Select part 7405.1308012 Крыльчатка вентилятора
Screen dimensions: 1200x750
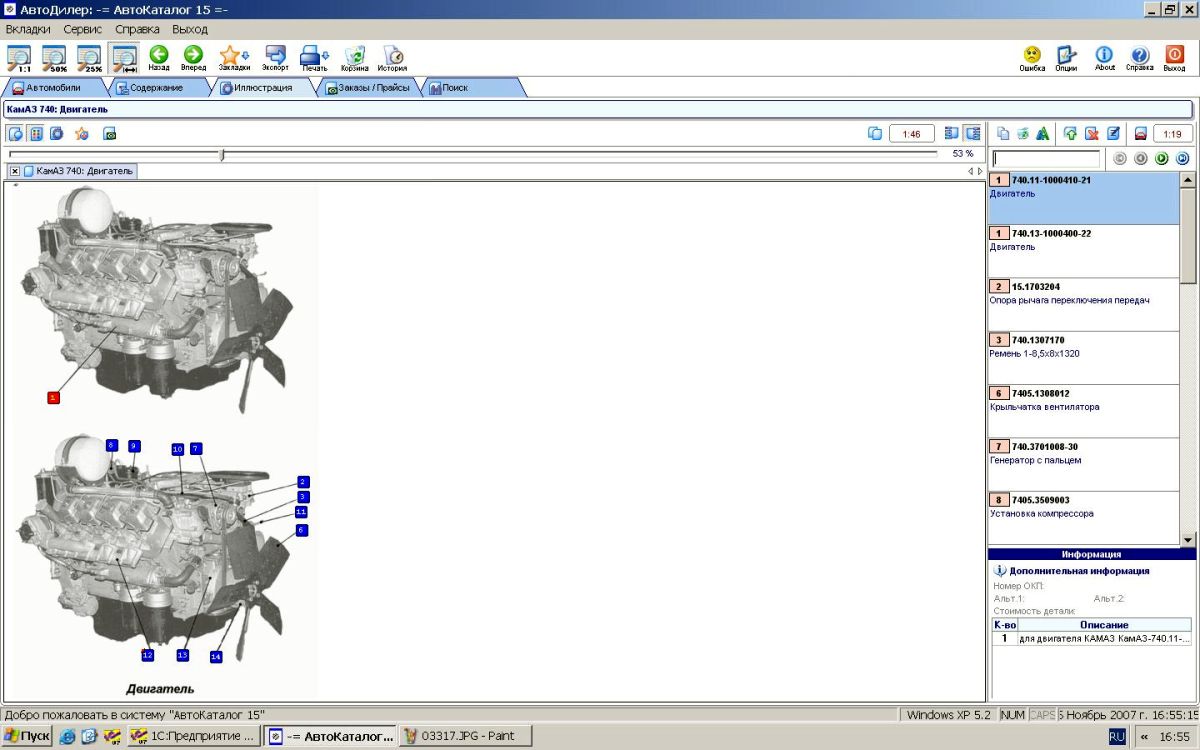[1084, 411]
